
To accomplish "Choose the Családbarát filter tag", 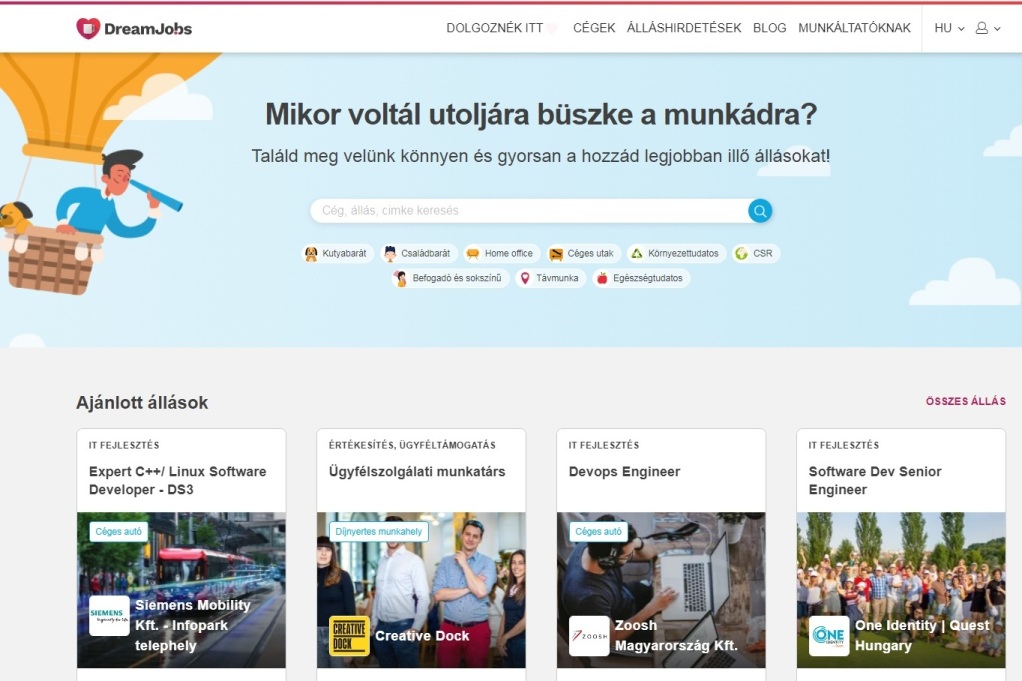I will pos(419,254).
